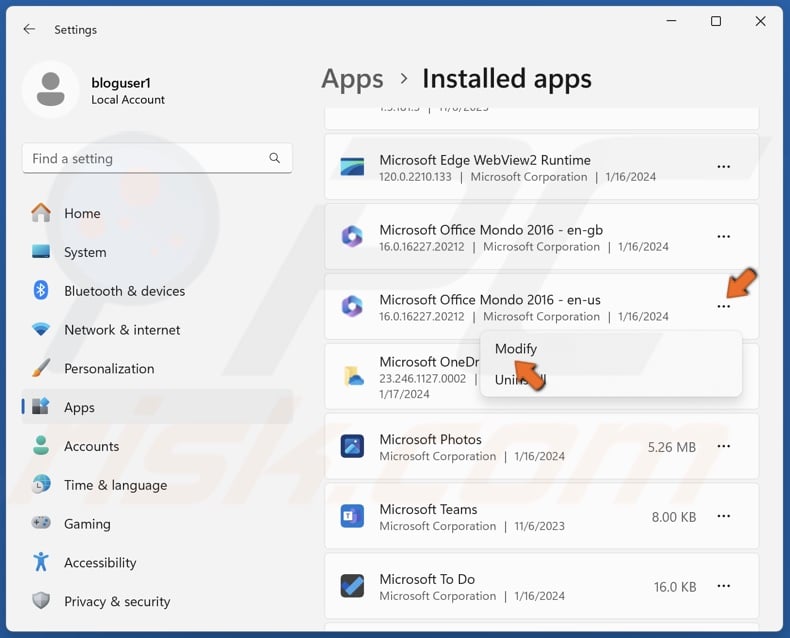Open Gaming settings
The height and width of the screenshot is (638, 790).
(157, 524)
